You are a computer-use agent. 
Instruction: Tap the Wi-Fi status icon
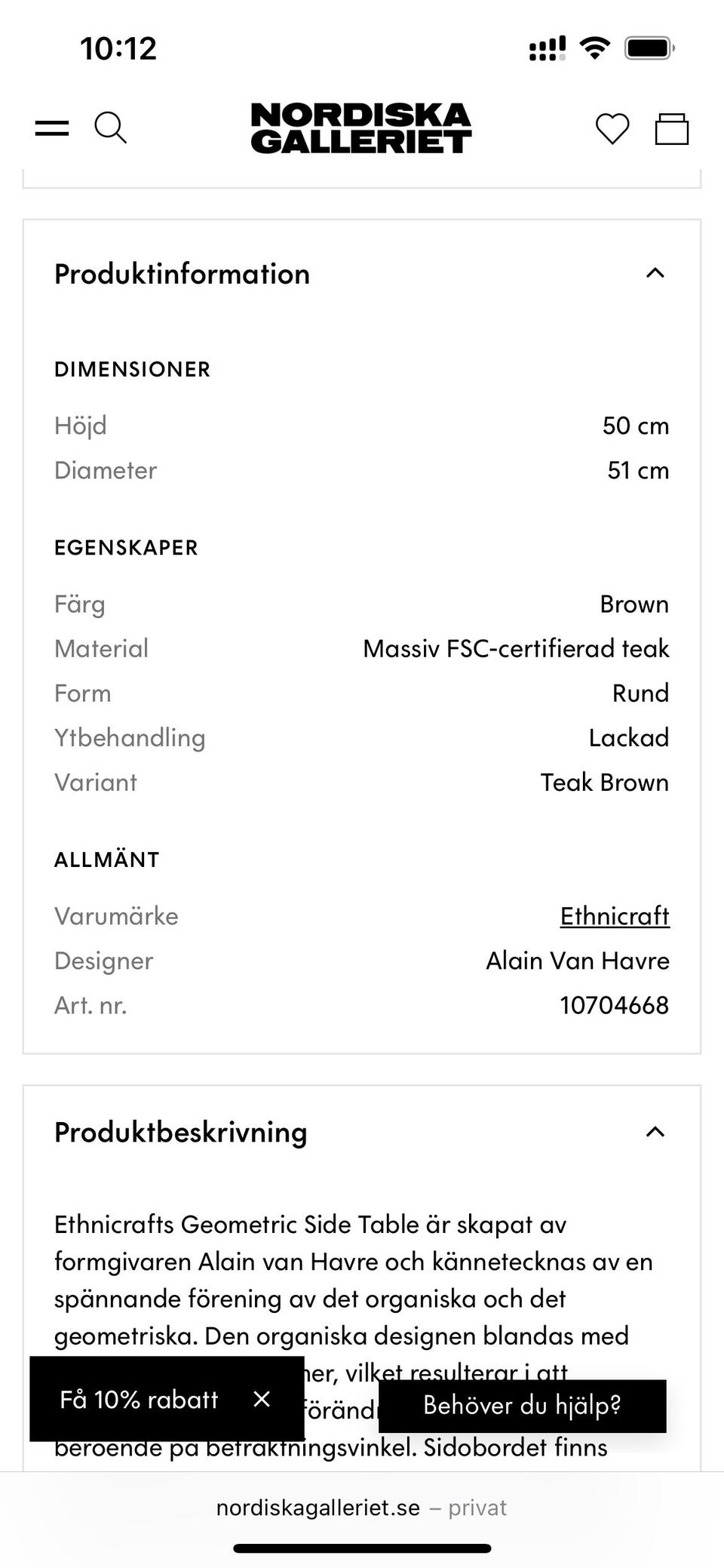pyautogui.click(x=594, y=49)
